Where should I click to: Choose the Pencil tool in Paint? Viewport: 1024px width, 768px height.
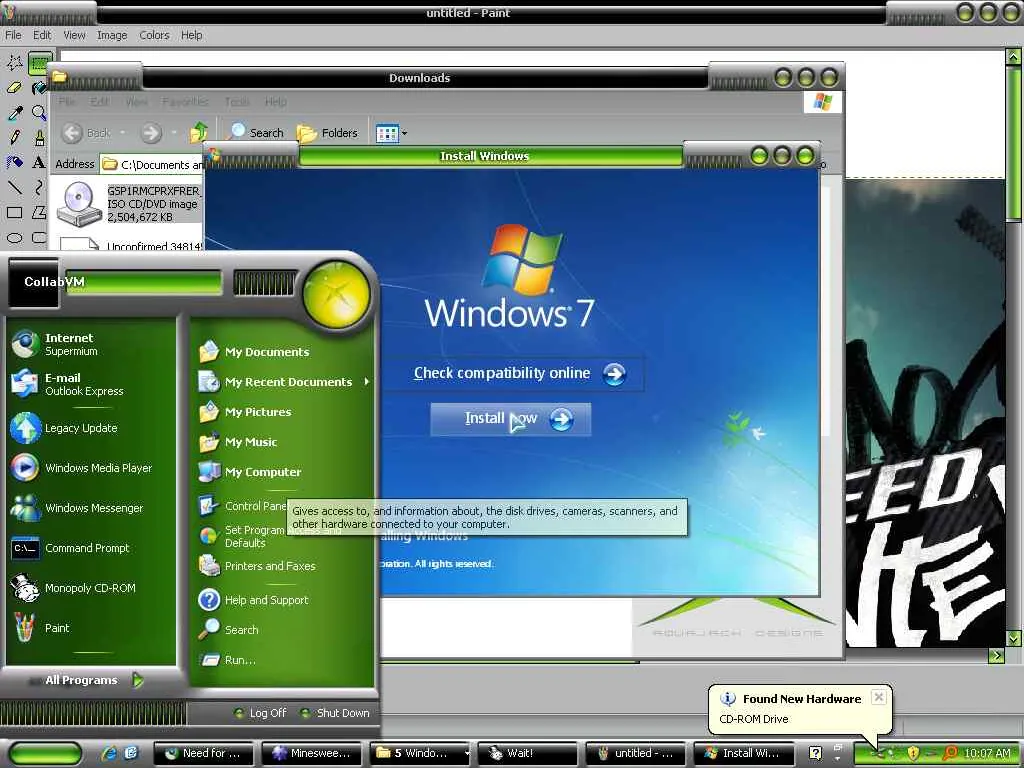click(x=14, y=137)
